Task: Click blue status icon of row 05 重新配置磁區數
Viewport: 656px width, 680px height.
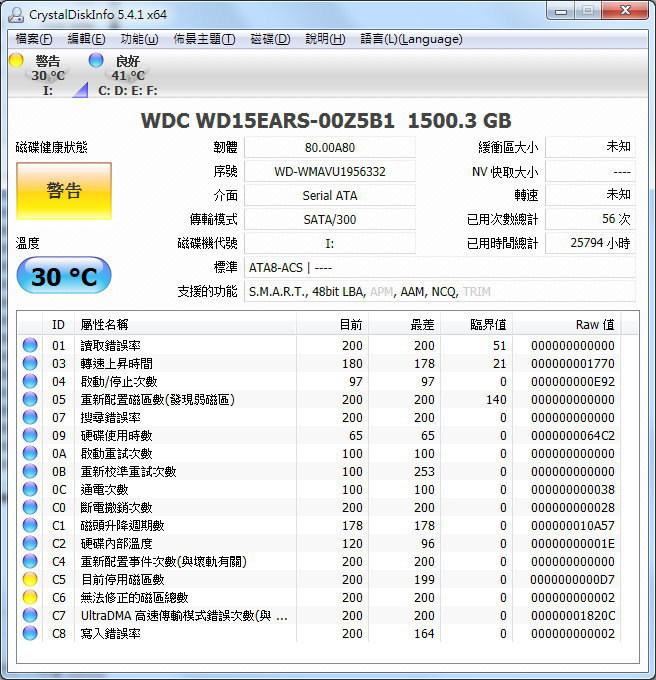Action: (x=30, y=399)
